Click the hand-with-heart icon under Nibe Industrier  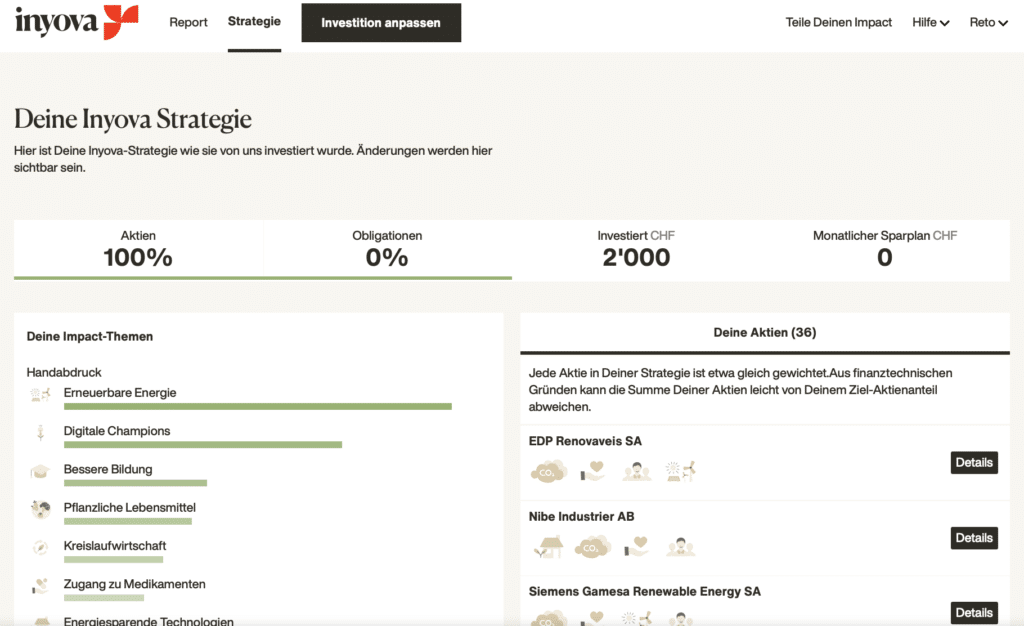pyautogui.click(x=637, y=546)
